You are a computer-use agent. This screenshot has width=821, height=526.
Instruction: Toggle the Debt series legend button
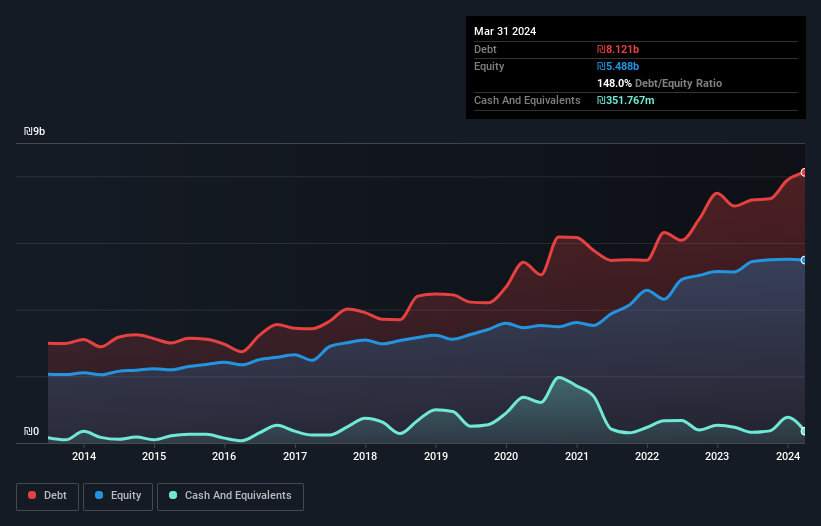(x=47, y=496)
